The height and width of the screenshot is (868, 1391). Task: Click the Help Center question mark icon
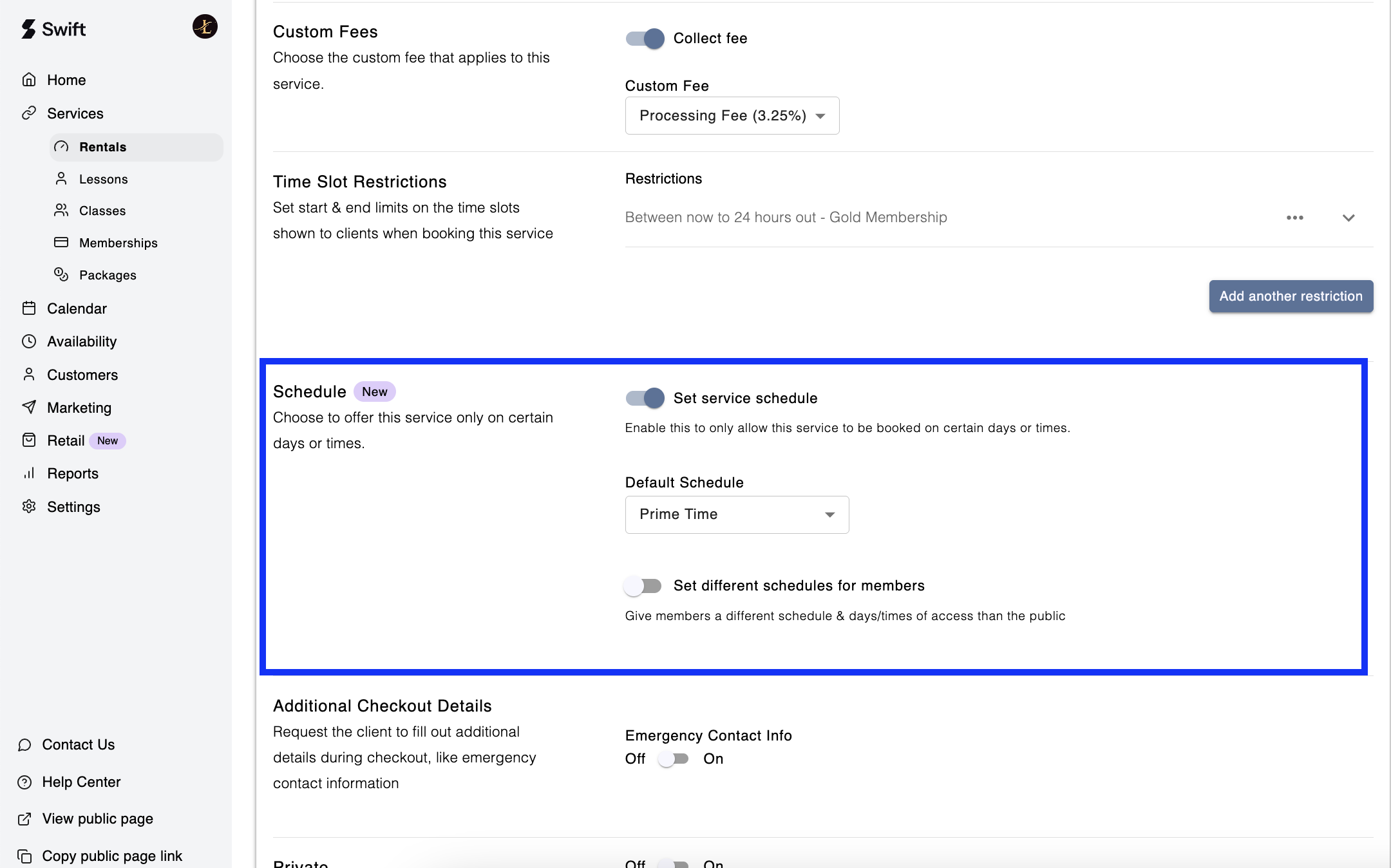(24, 782)
